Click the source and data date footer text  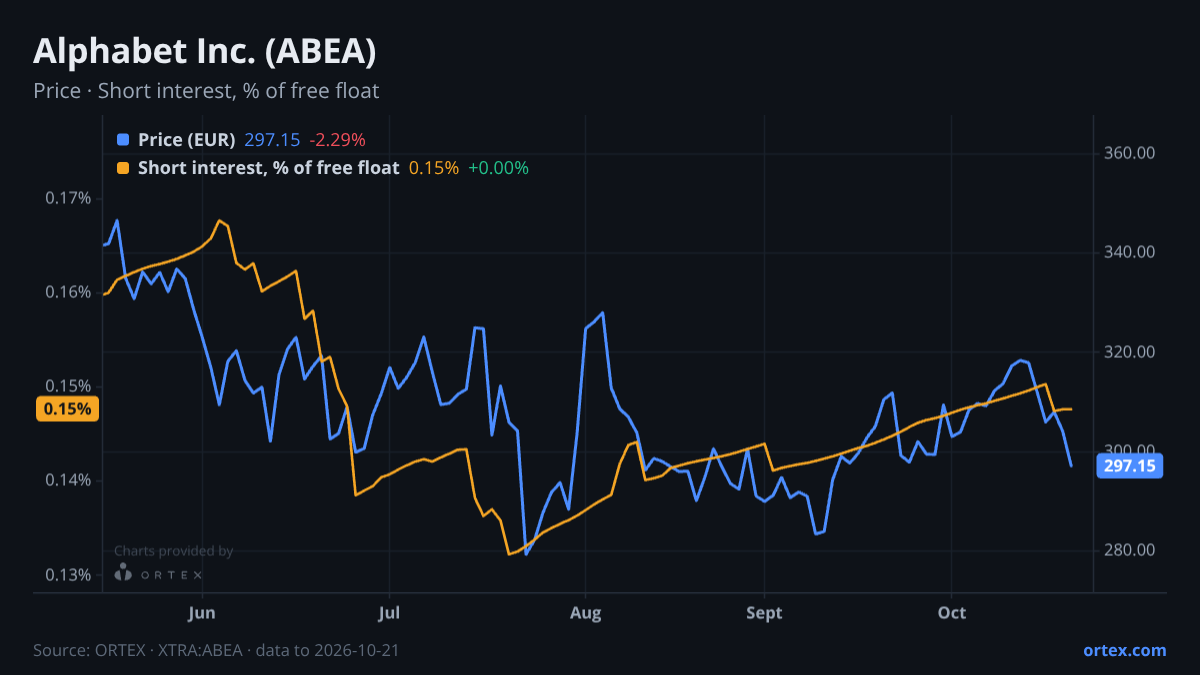(x=216, y=650)
